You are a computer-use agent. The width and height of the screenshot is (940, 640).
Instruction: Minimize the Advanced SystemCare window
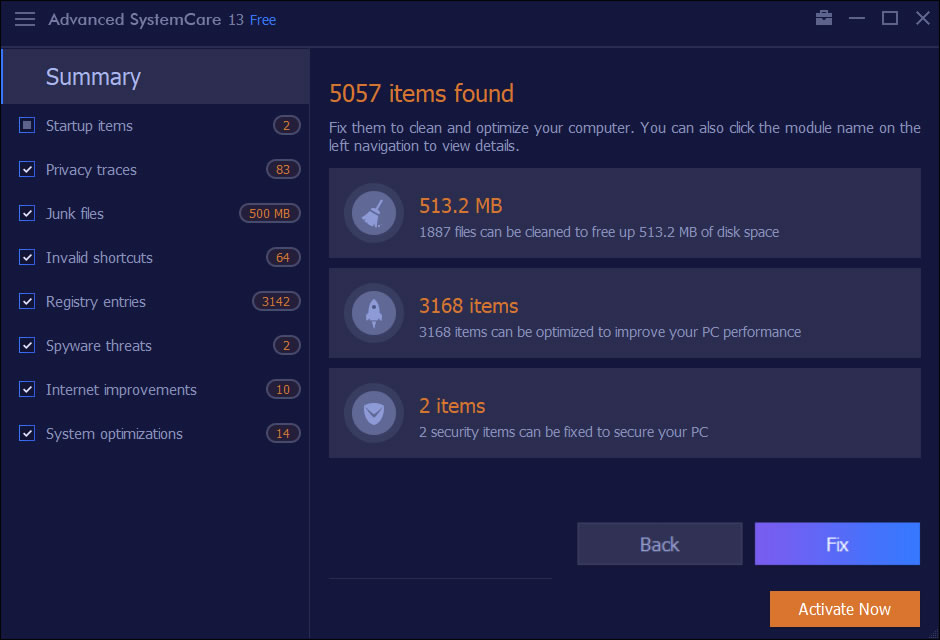click(857, 19)
